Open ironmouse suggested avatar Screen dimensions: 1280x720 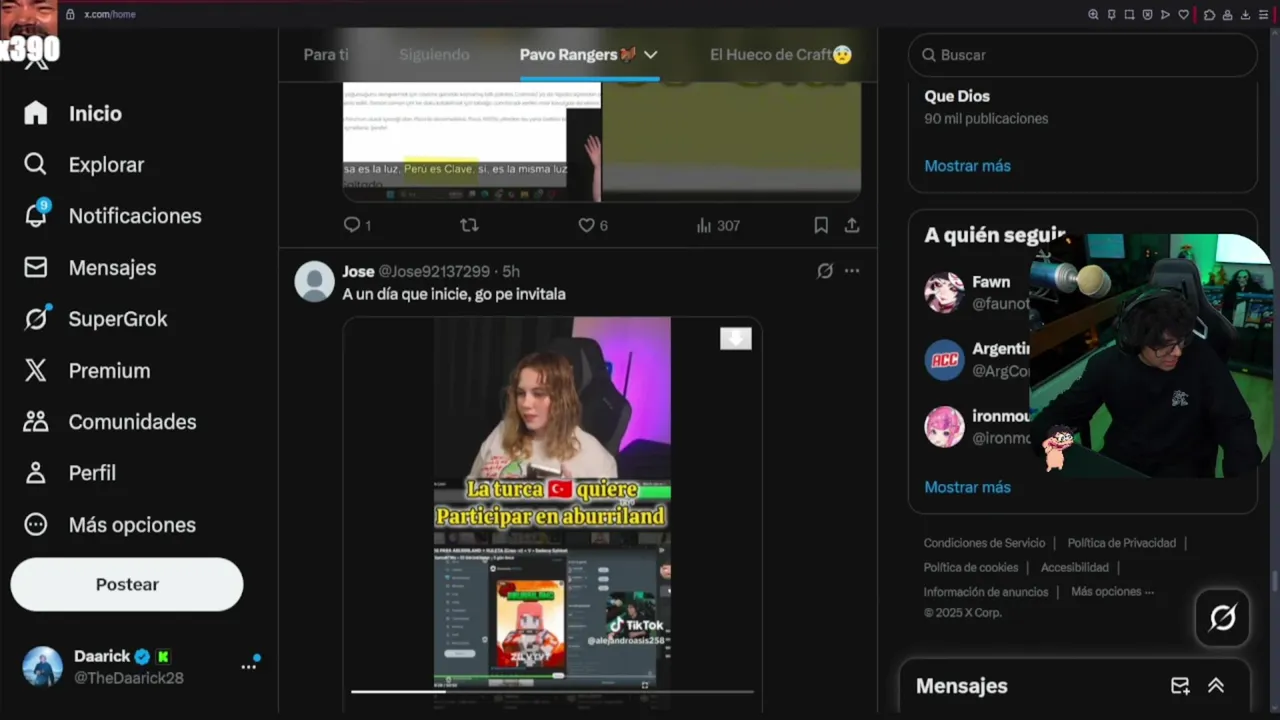pyautogui.click(x=944, y=427)
